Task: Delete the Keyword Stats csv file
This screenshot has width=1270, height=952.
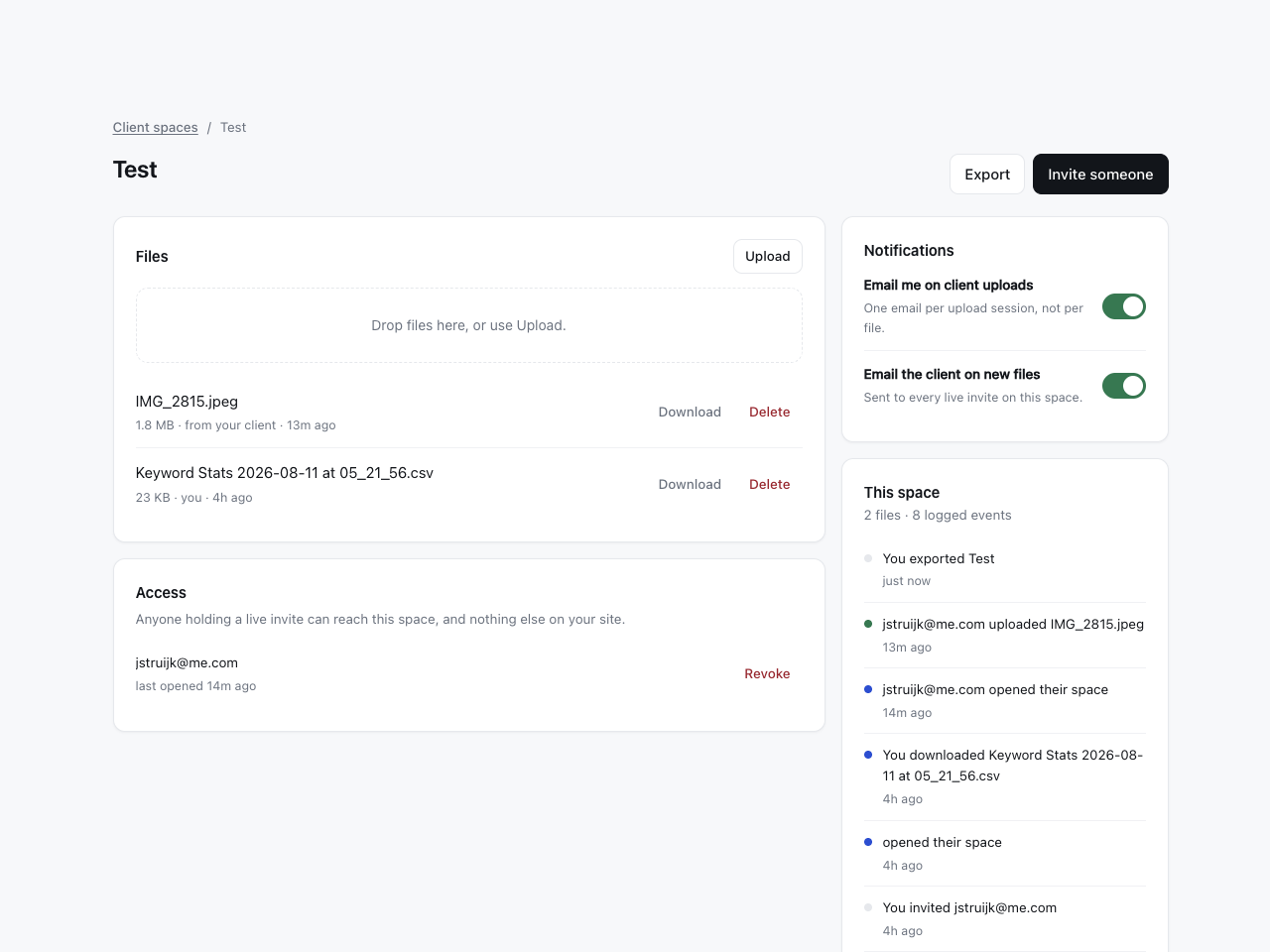Action: click(x=770, y=484)
